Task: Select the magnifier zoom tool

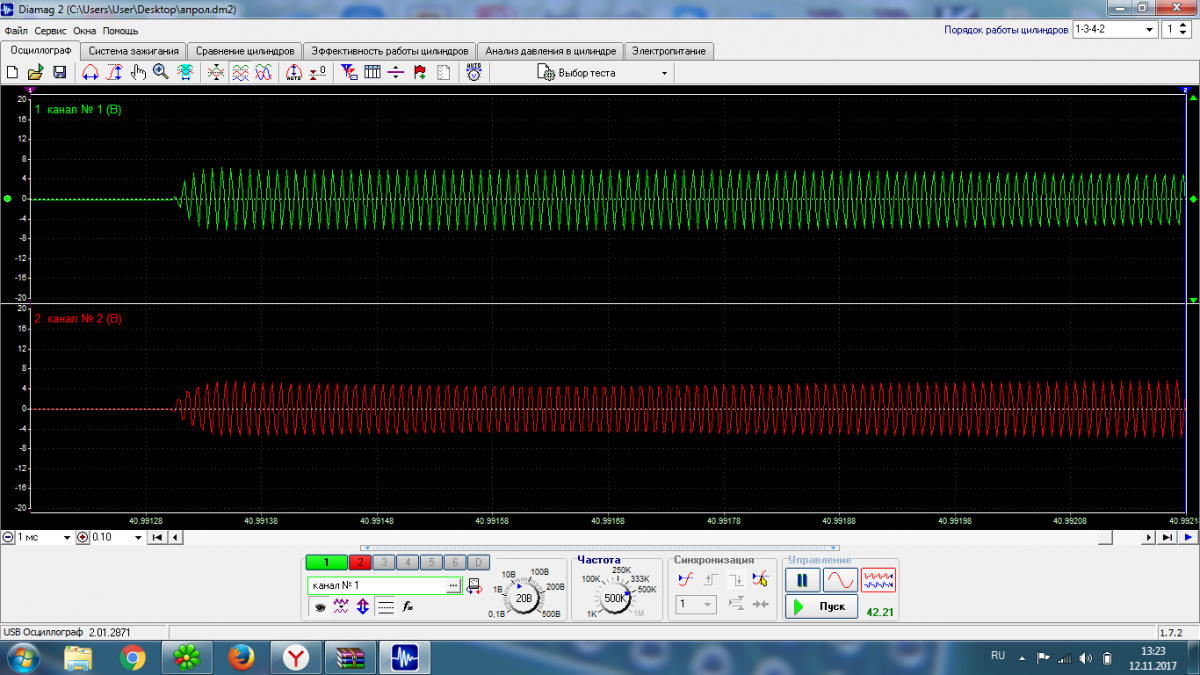Action: (161, 72)
